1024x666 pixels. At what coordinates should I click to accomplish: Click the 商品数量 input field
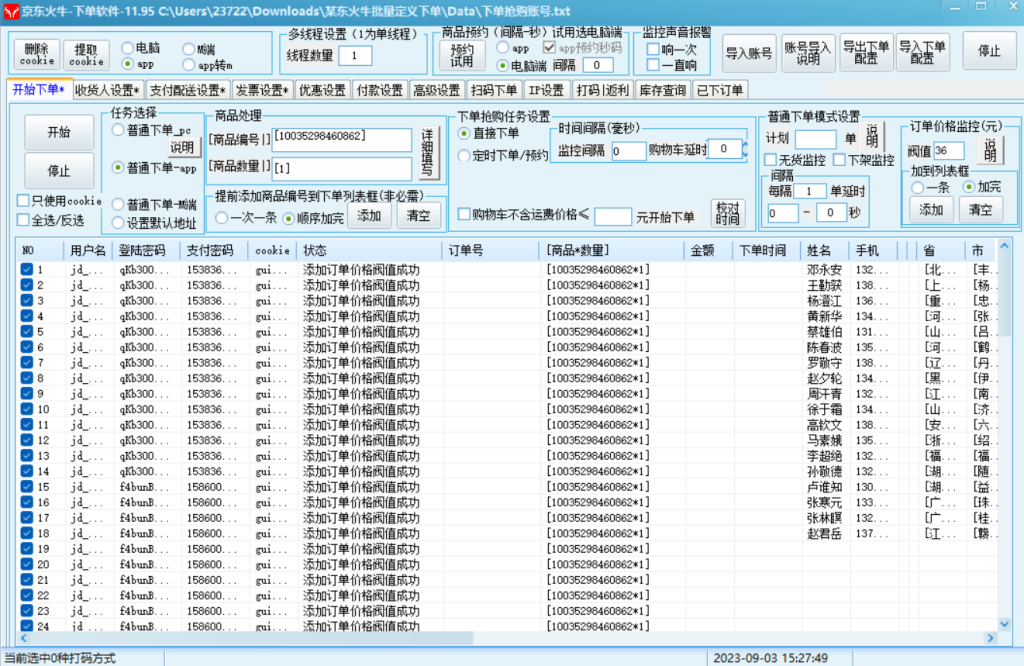[x=342, y=168]
